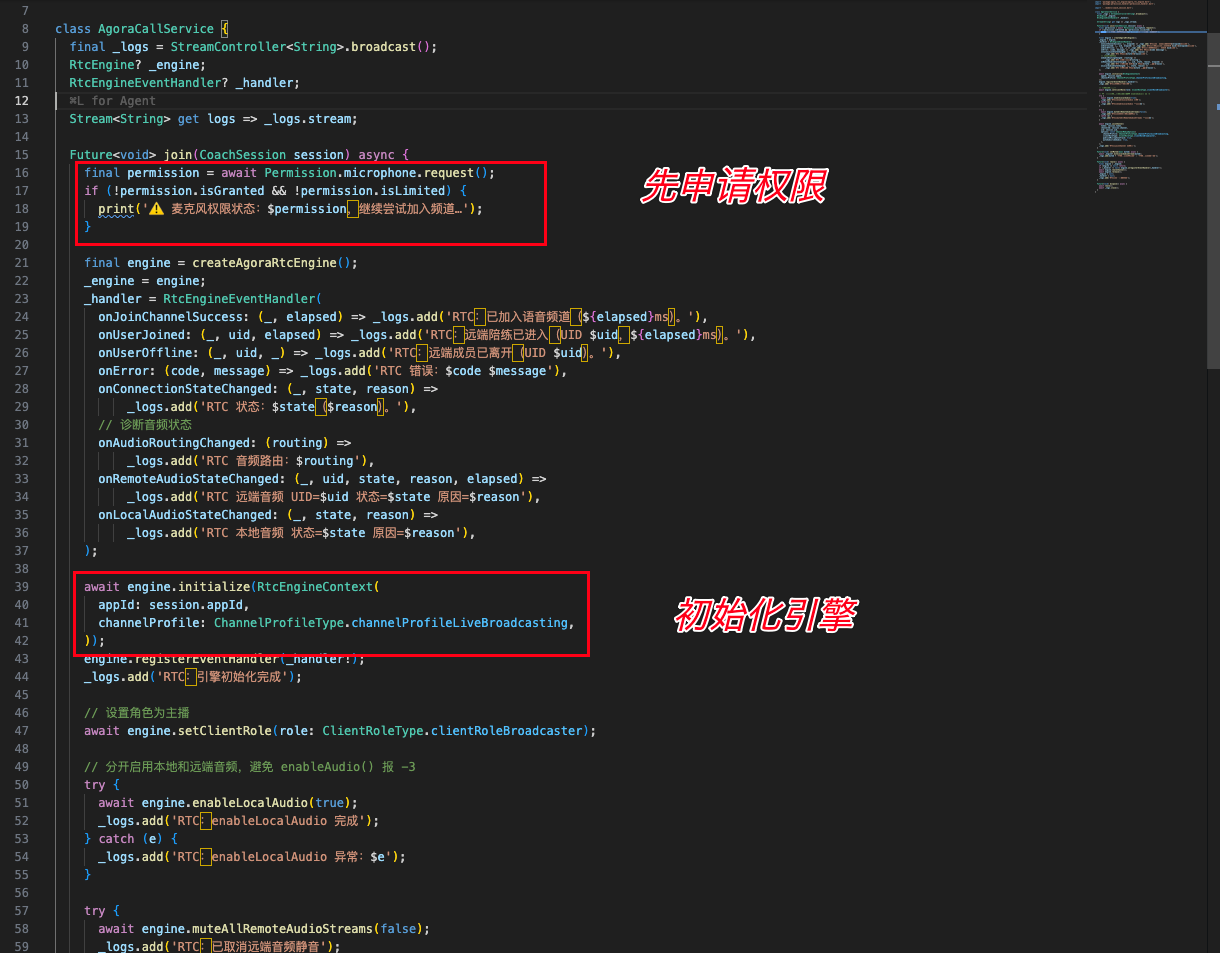
Task: Click clientRoleBroadcaster on line 47
Action: pyautogui.click(x=507, y=731)
